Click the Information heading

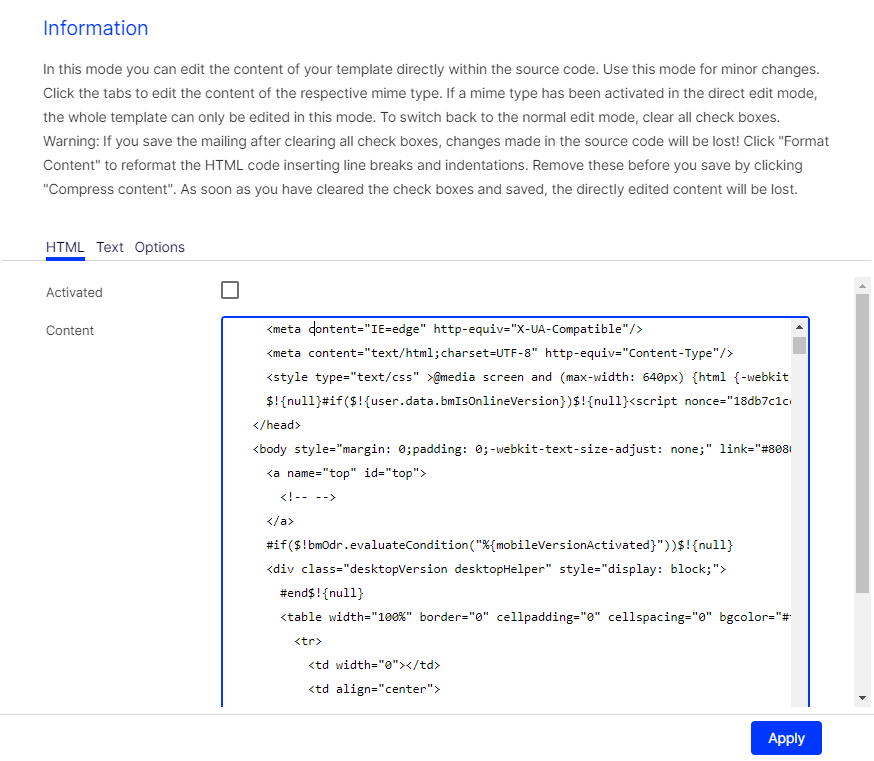click(x=95, y=28)
